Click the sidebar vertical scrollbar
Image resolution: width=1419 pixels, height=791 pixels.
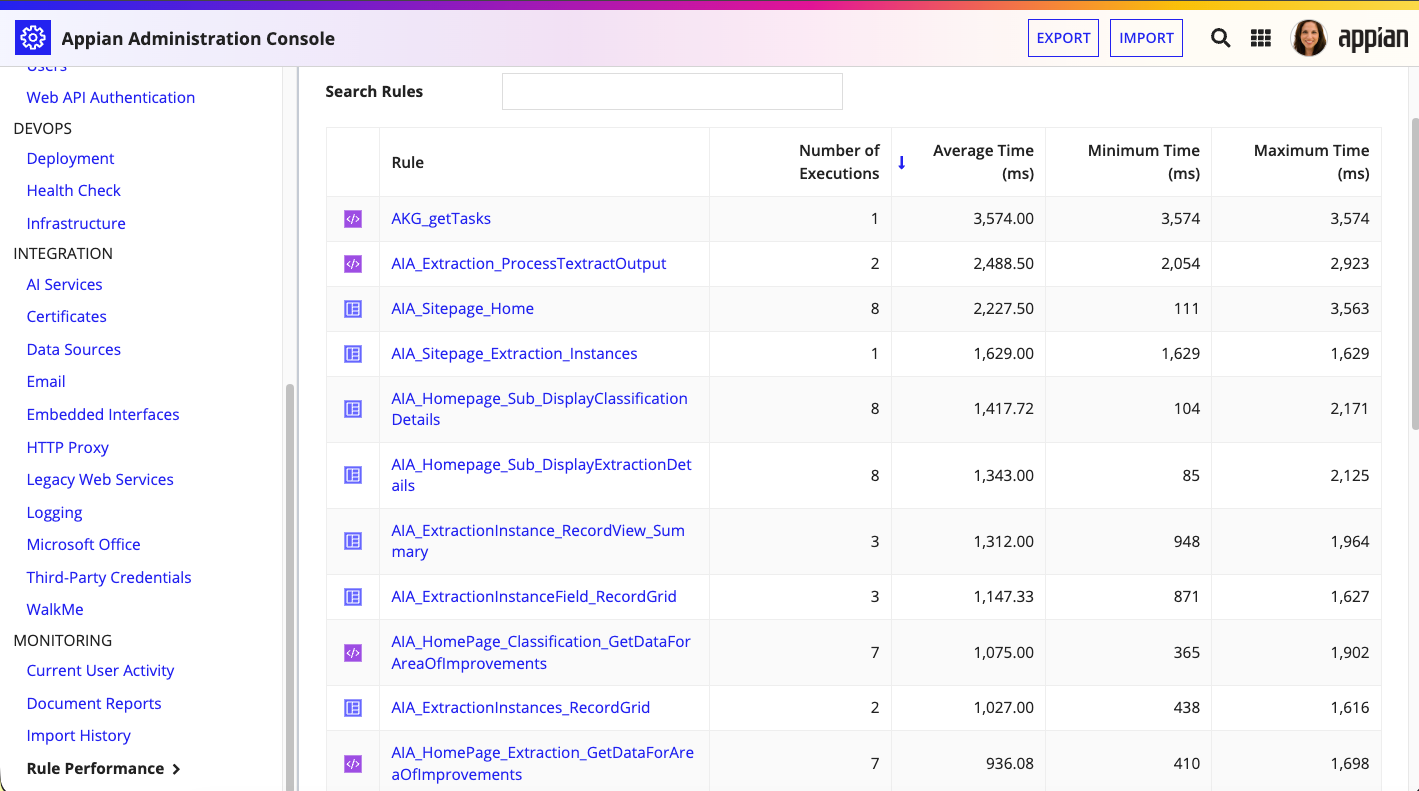[290, 585]
